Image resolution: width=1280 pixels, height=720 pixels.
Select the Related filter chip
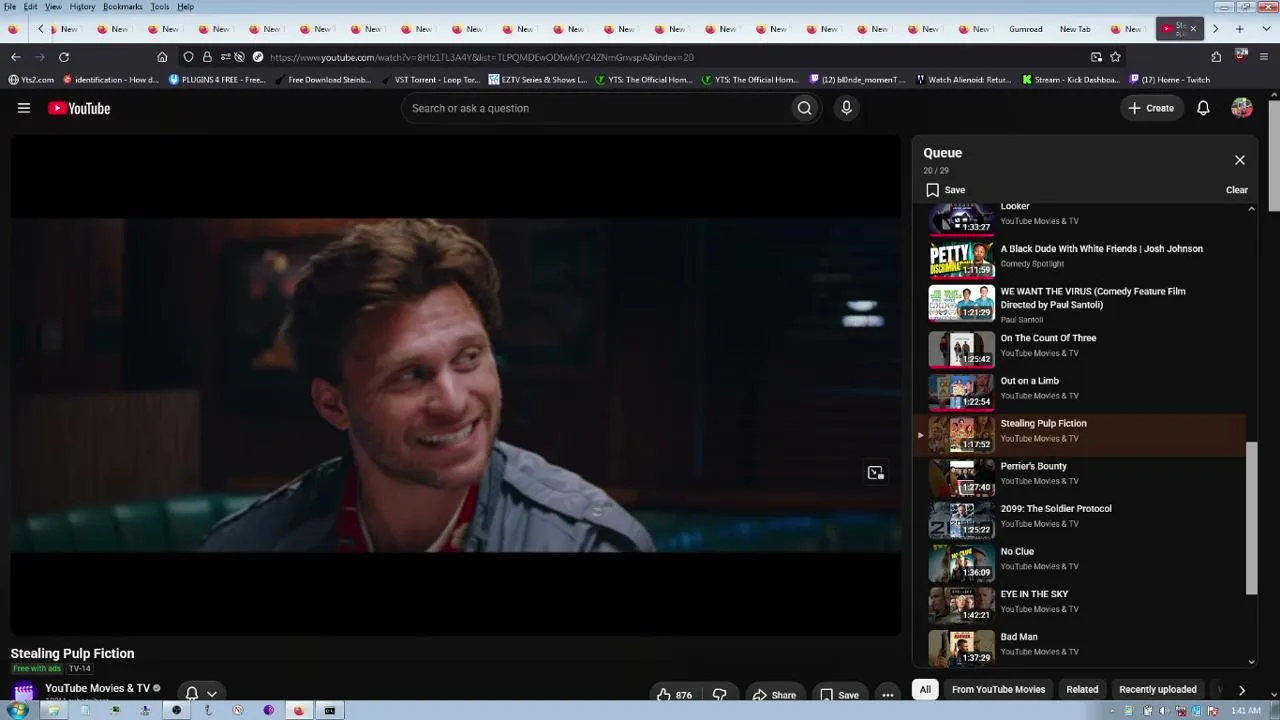coord(1082,689)
